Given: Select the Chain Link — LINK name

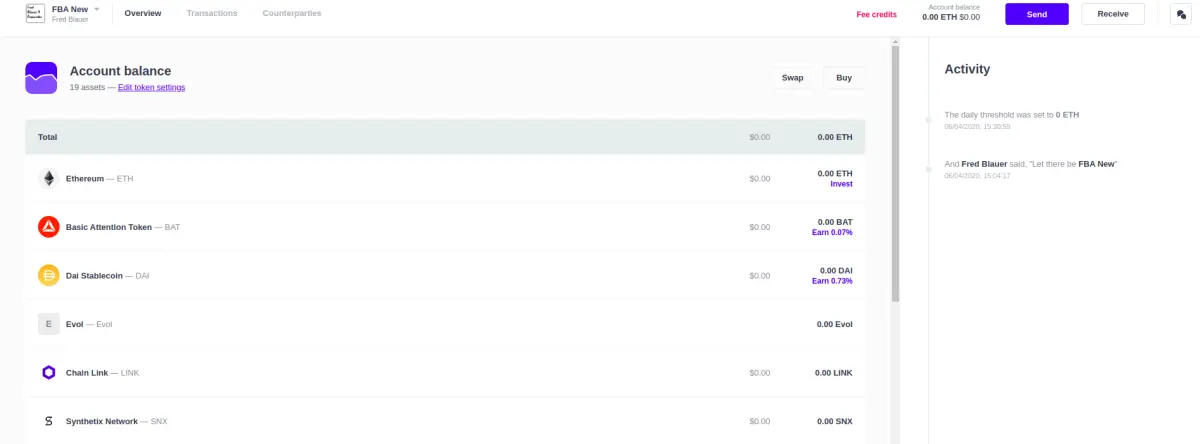Looking at the screenshot, I should (x=102, y=373).
